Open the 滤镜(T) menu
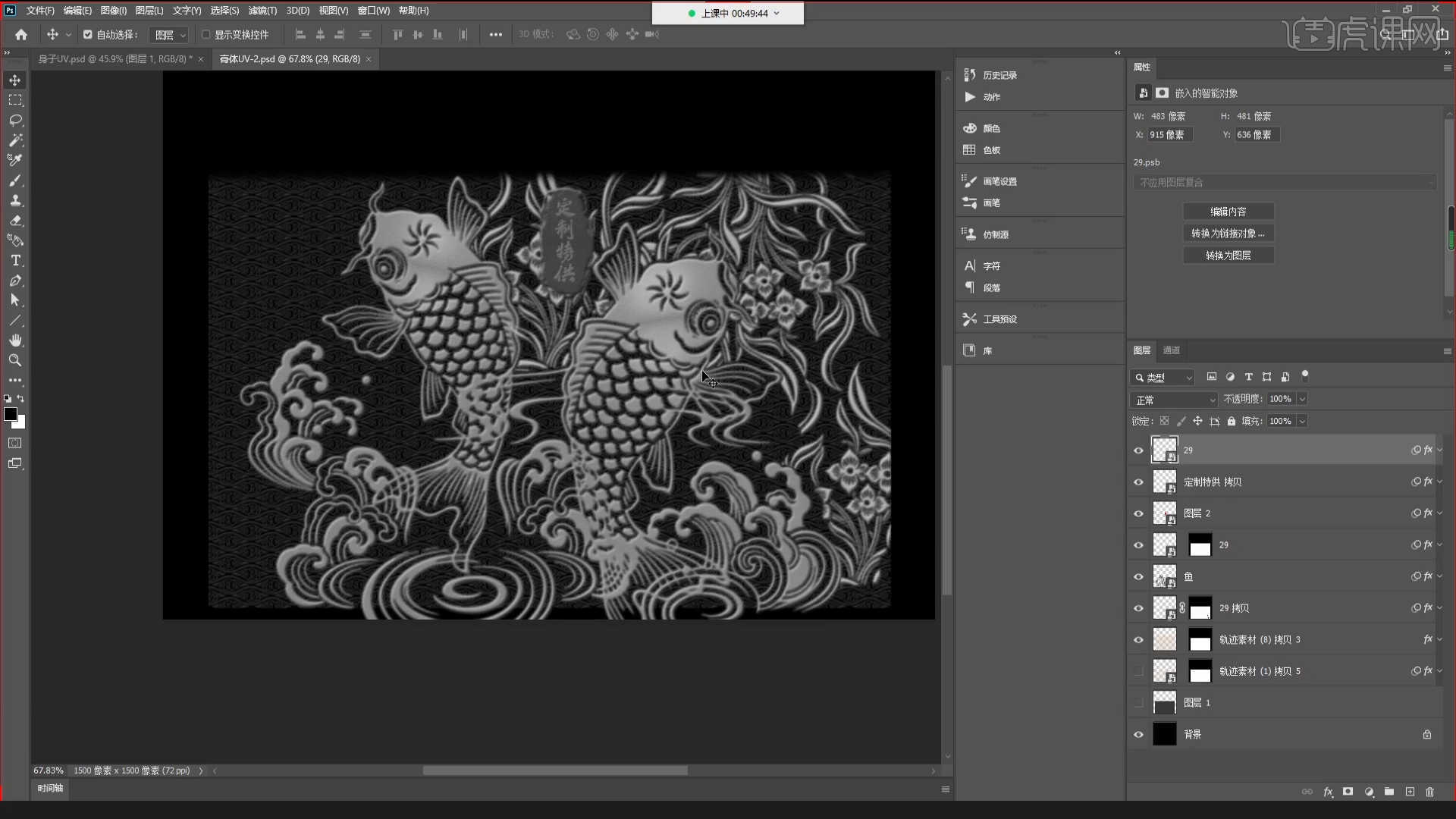The image size is (1456, 819). [x=262, y=11]
